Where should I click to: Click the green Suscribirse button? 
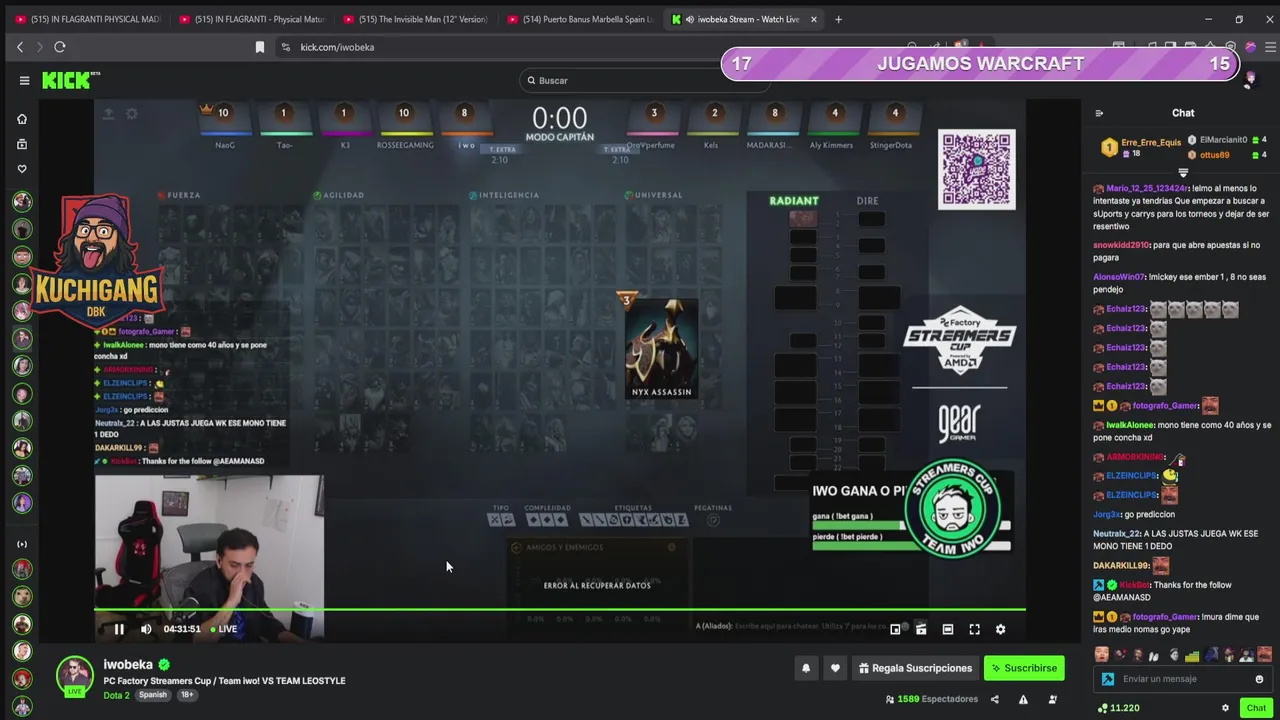1024,668
